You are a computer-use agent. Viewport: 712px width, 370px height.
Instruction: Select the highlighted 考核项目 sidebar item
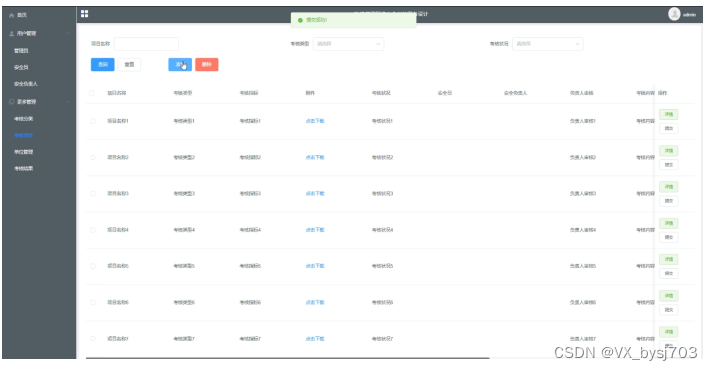(x=24, y=135)
